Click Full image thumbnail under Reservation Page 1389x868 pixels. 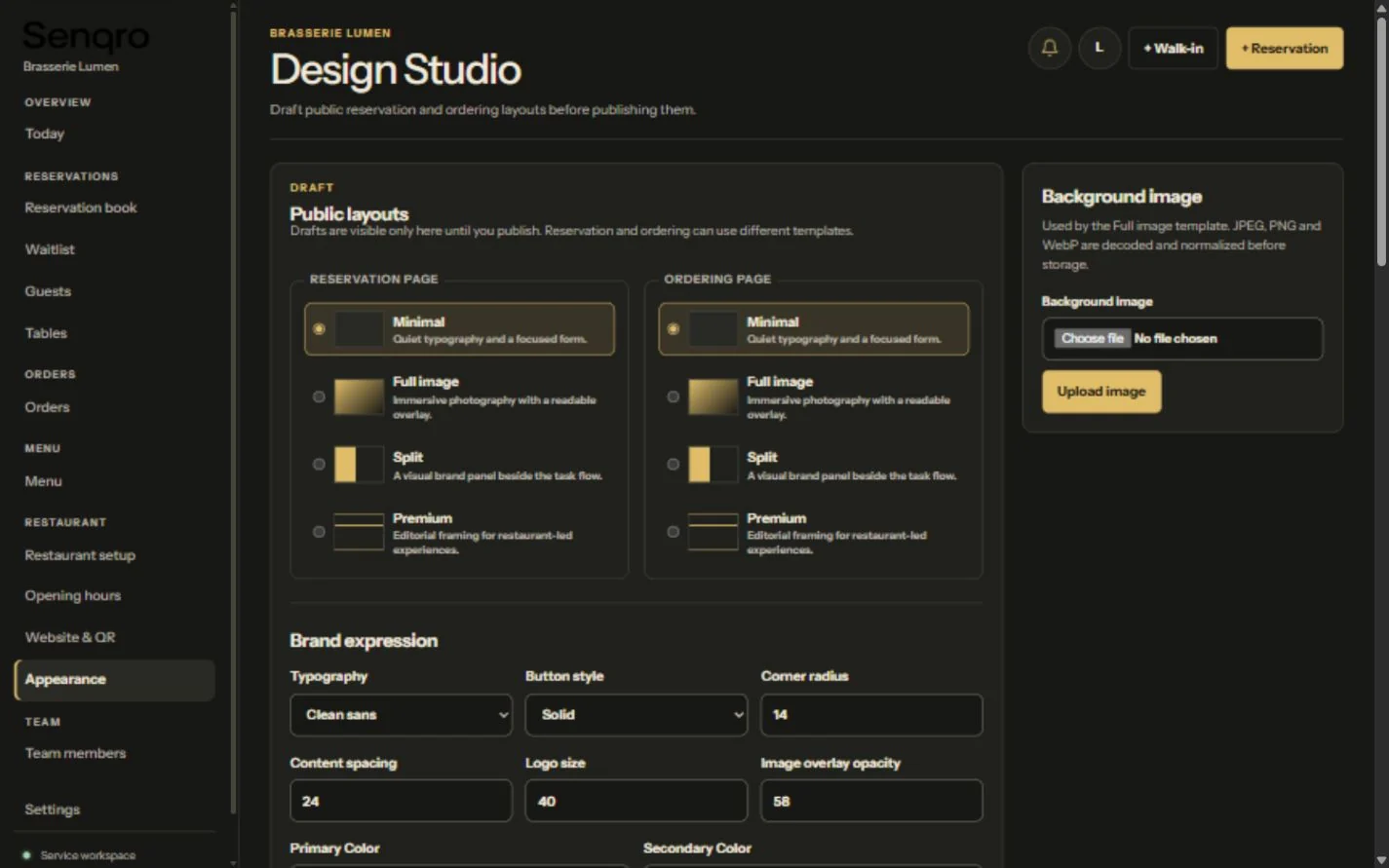point(359,396)
